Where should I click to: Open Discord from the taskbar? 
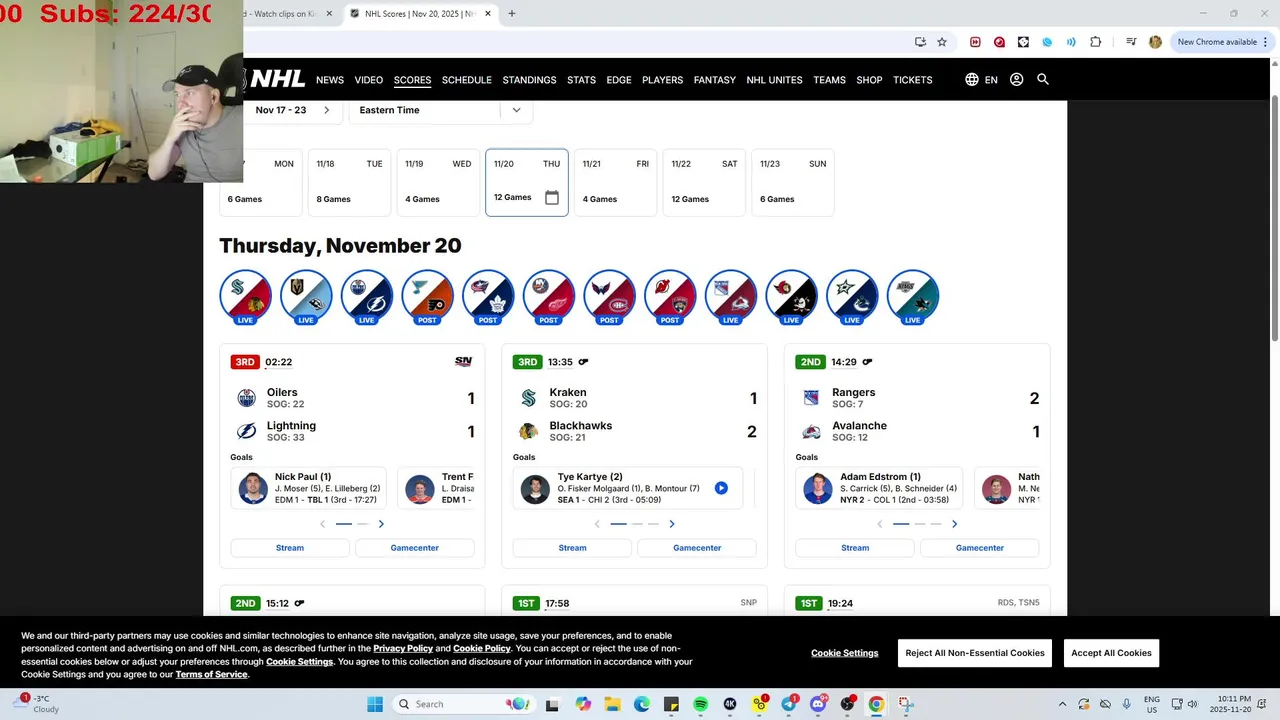(818, 704)
